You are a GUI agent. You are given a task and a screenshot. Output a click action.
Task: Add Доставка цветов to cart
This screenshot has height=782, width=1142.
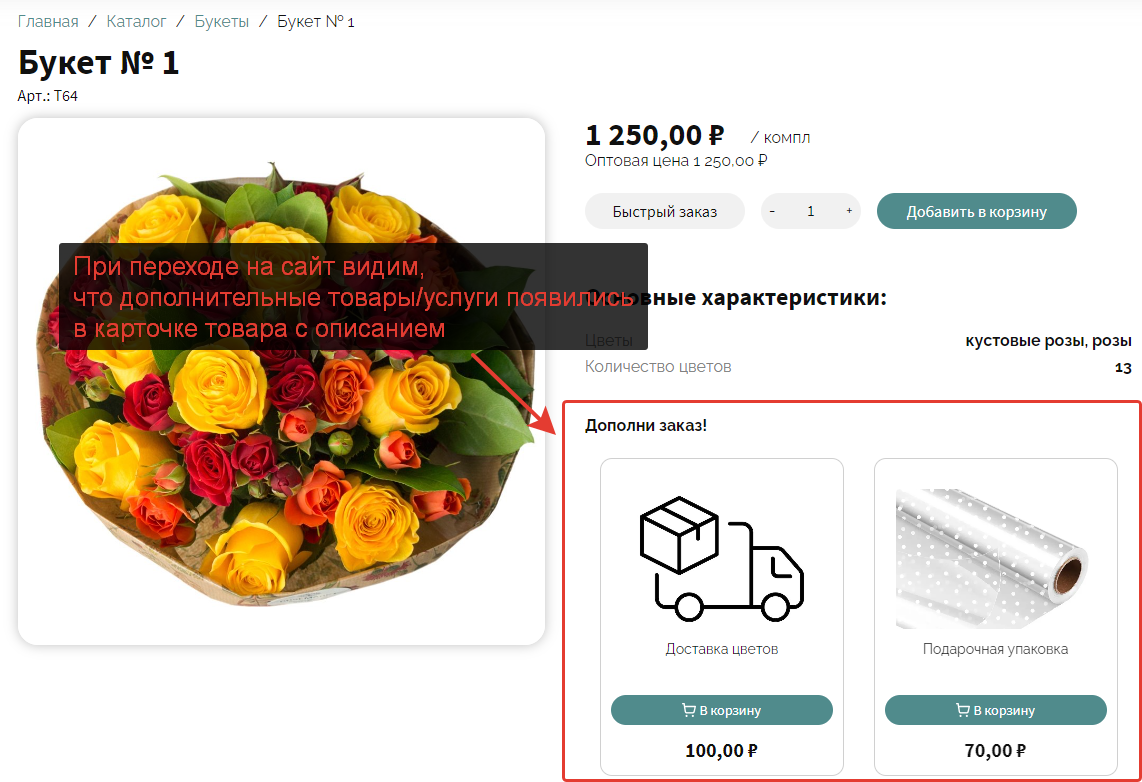click(721, 710)
